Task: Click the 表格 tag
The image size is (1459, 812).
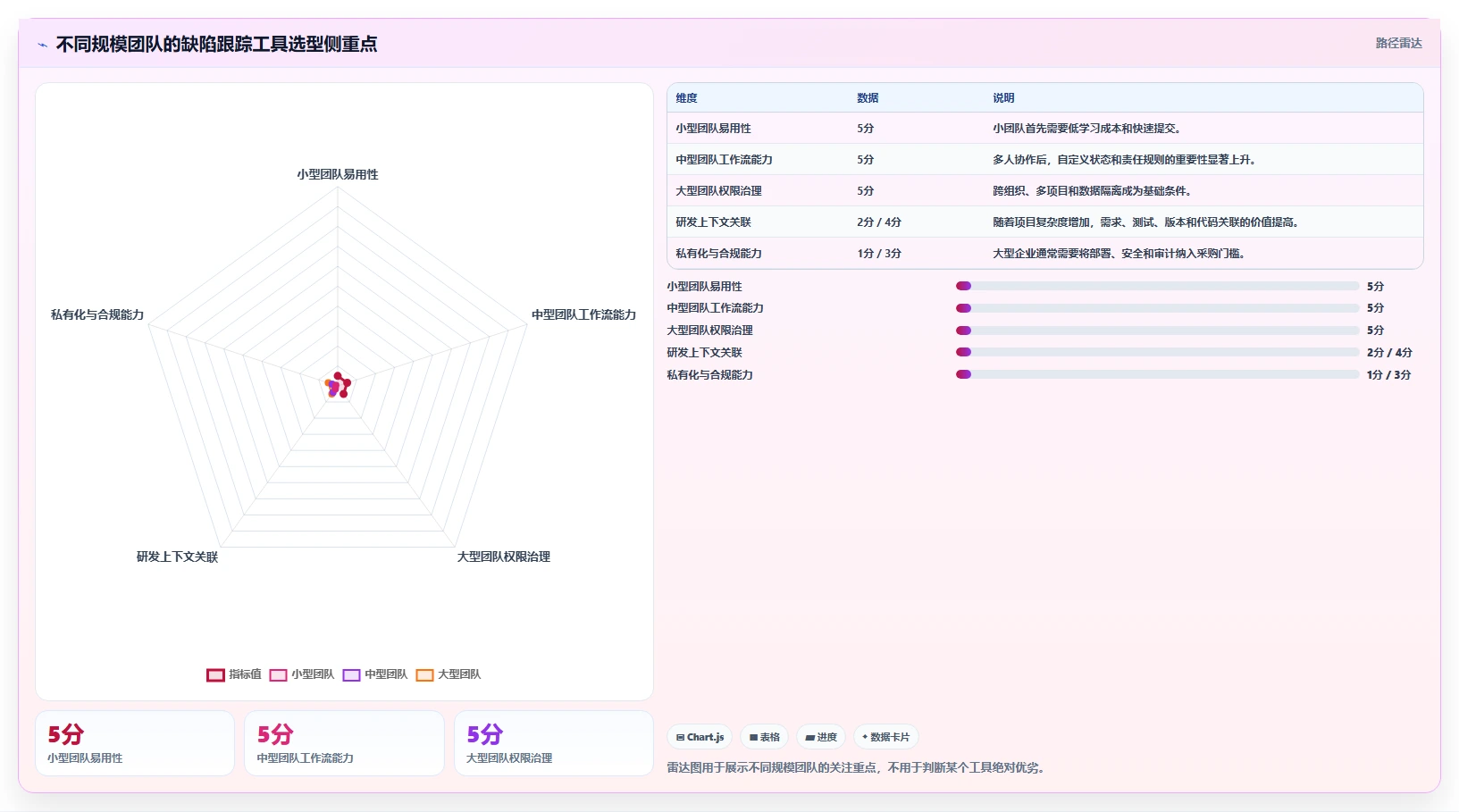Action: click(x=765, y=737)
